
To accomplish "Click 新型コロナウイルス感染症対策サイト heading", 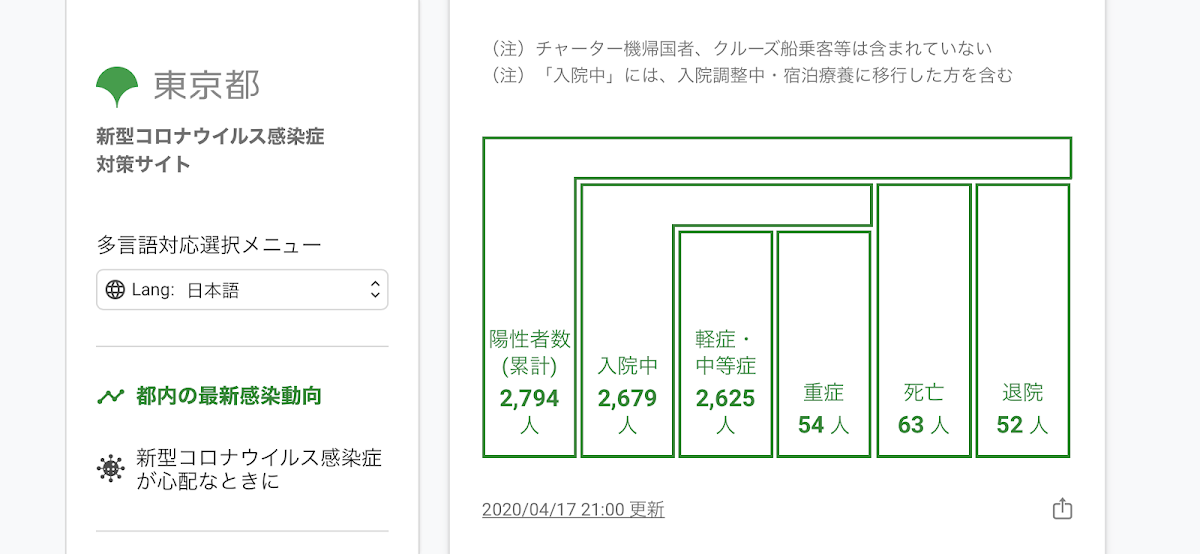I will [210, 150].
